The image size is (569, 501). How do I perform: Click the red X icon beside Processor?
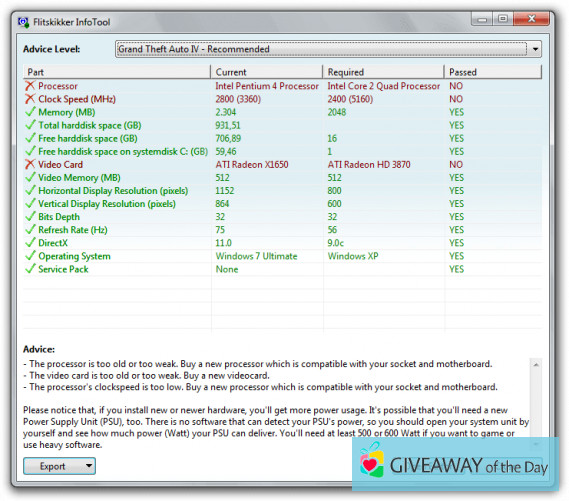[30, 86]
